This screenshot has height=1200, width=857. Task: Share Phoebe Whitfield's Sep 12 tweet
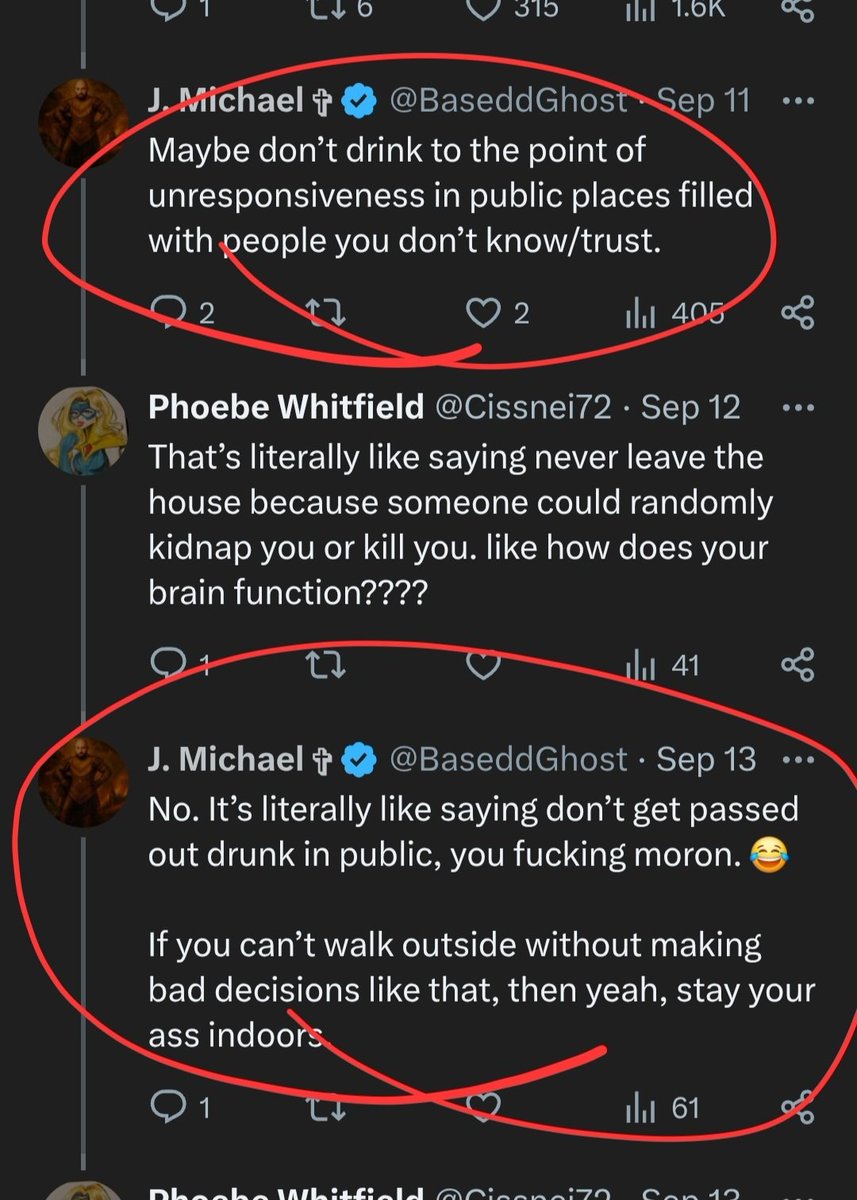(797, 664)
